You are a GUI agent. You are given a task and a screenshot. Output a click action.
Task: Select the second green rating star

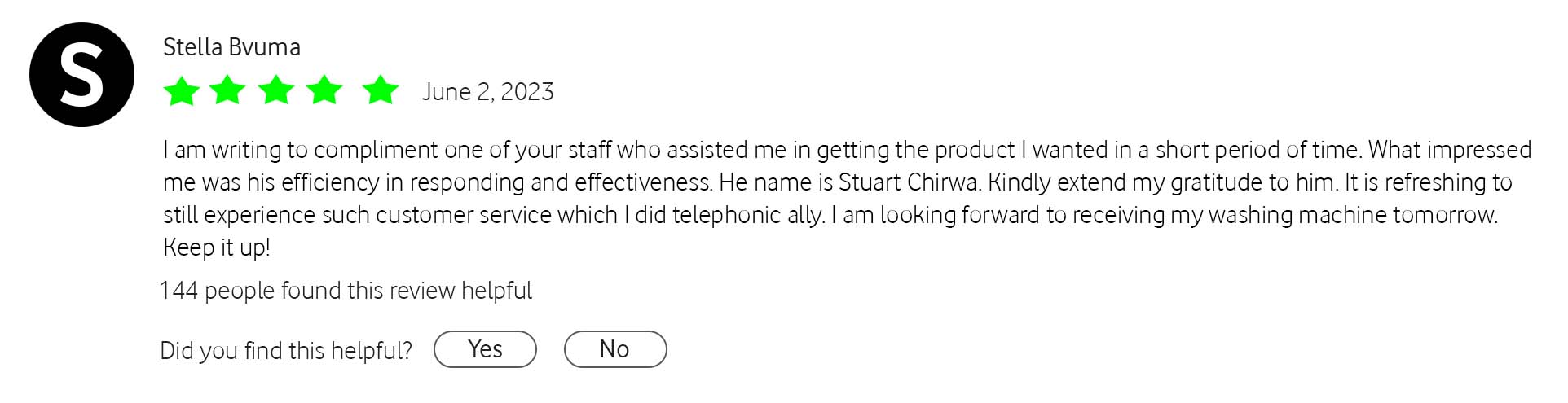227,90
